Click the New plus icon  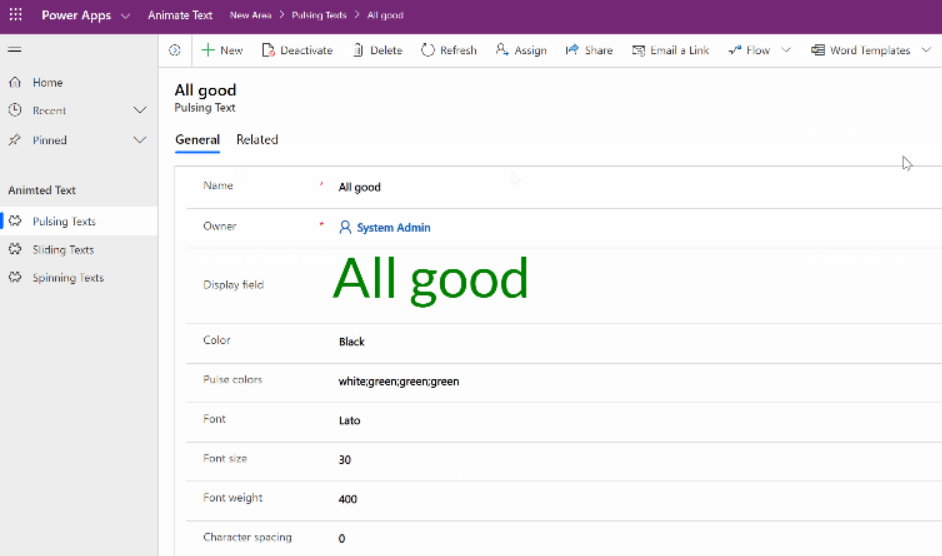coord(208,50)
